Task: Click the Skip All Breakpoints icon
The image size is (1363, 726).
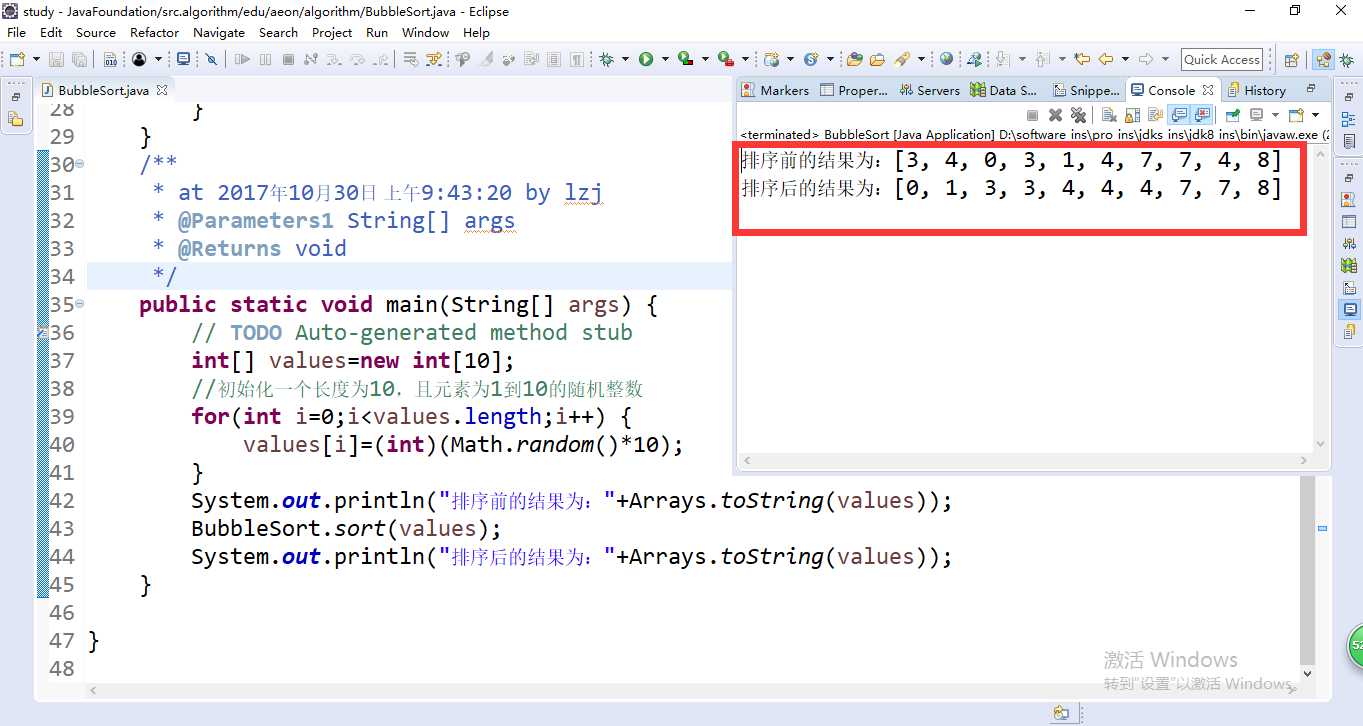Action: [211, 60]
